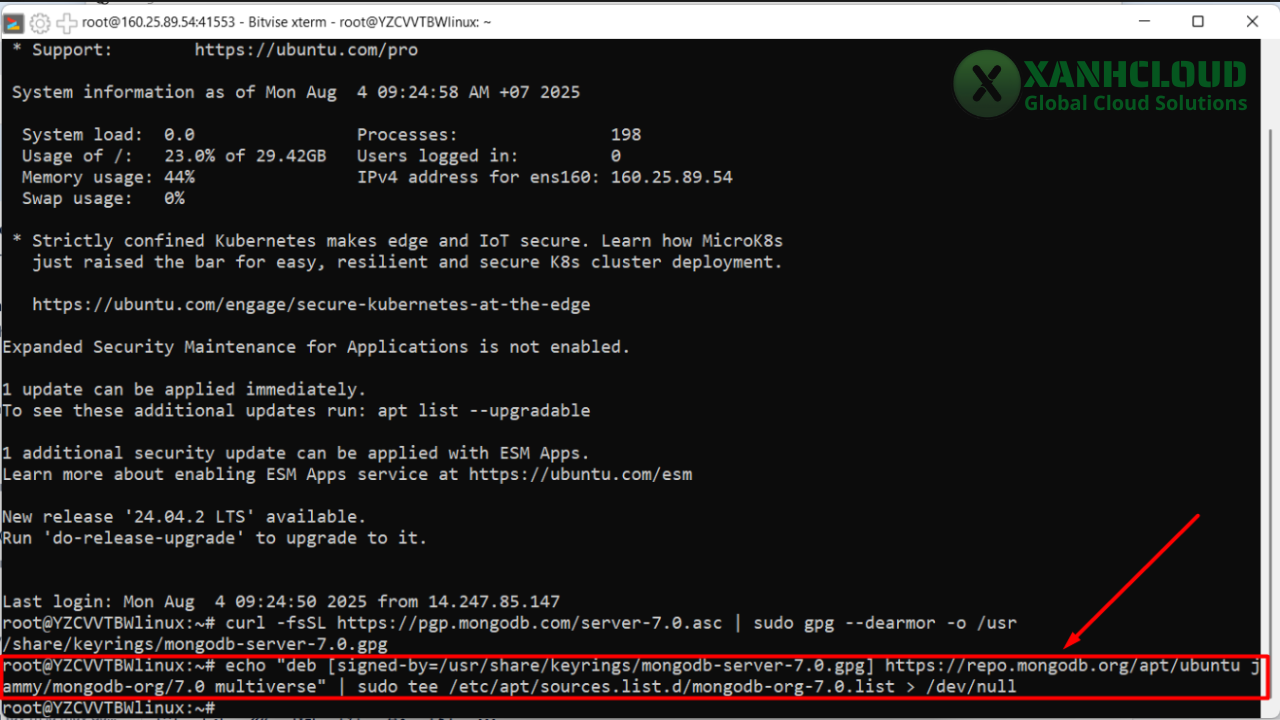
Task: Click the 'Usage of /: 23.0% of 29.42GB' text
Action: tap(174, 156)
